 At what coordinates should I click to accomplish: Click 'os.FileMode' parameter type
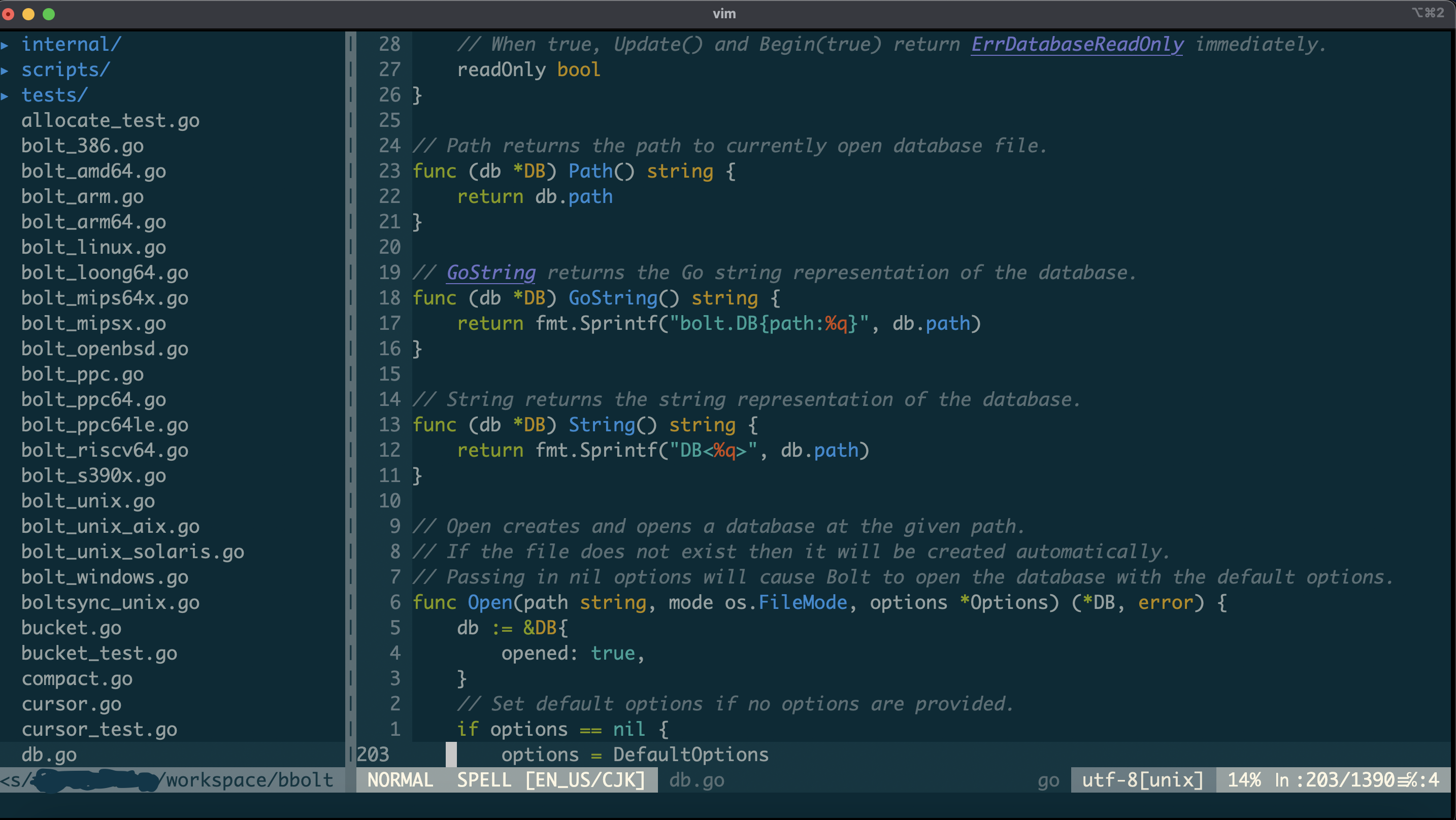click(786, 602)
